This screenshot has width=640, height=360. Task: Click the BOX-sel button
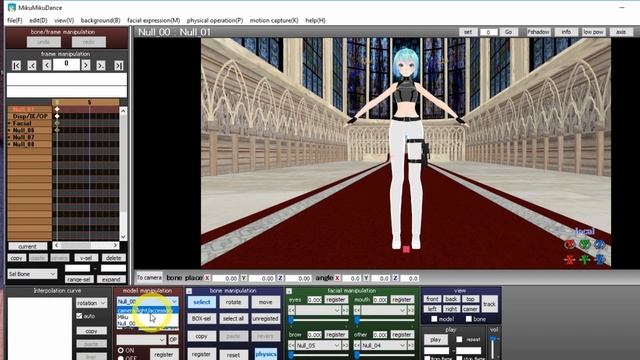201,318
